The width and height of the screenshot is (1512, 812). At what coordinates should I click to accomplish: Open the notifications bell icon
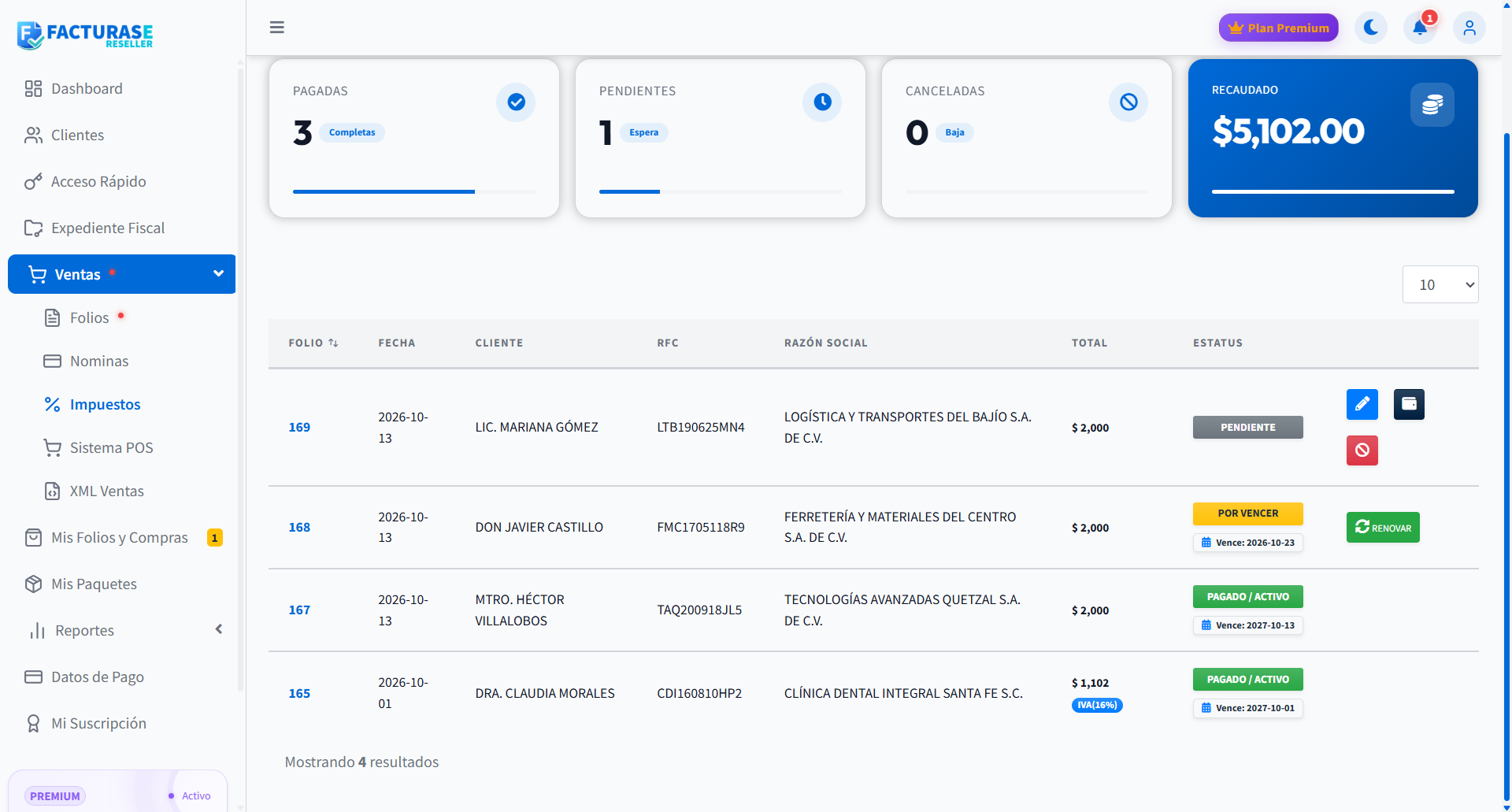point(1420,28)
